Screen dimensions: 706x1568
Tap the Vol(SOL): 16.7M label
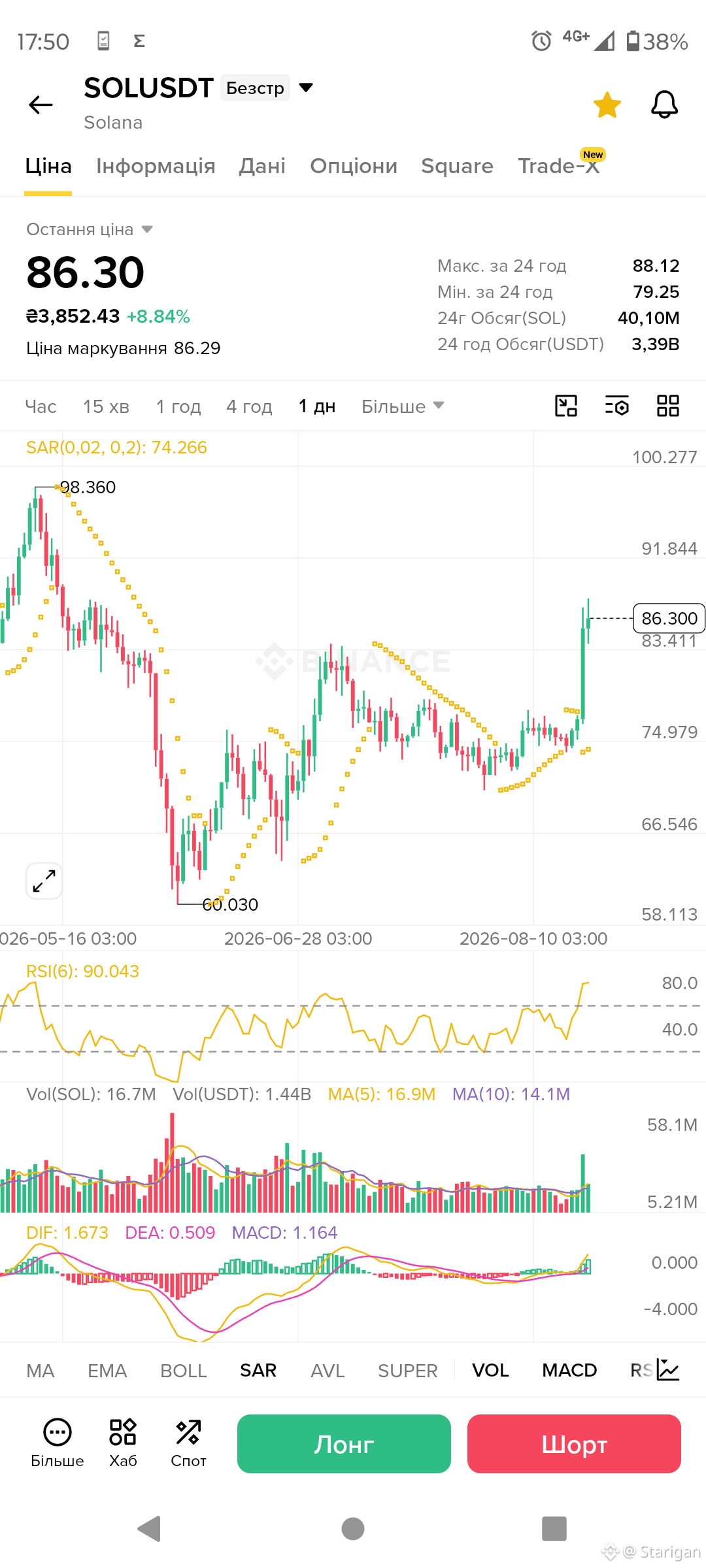click(92, 1094)
